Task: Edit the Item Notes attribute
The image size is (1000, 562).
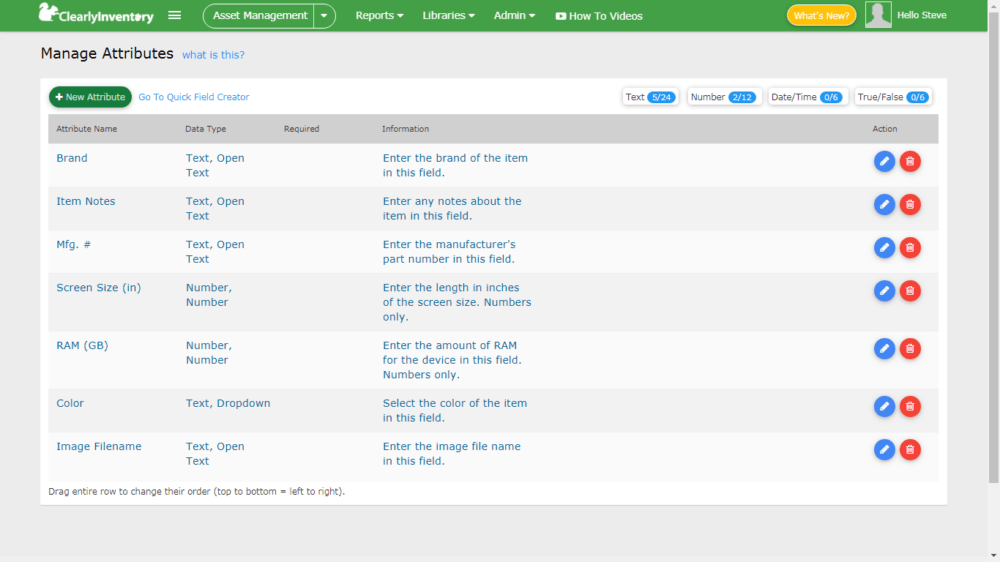Action: pyautogui.click(x=884, y=205)
